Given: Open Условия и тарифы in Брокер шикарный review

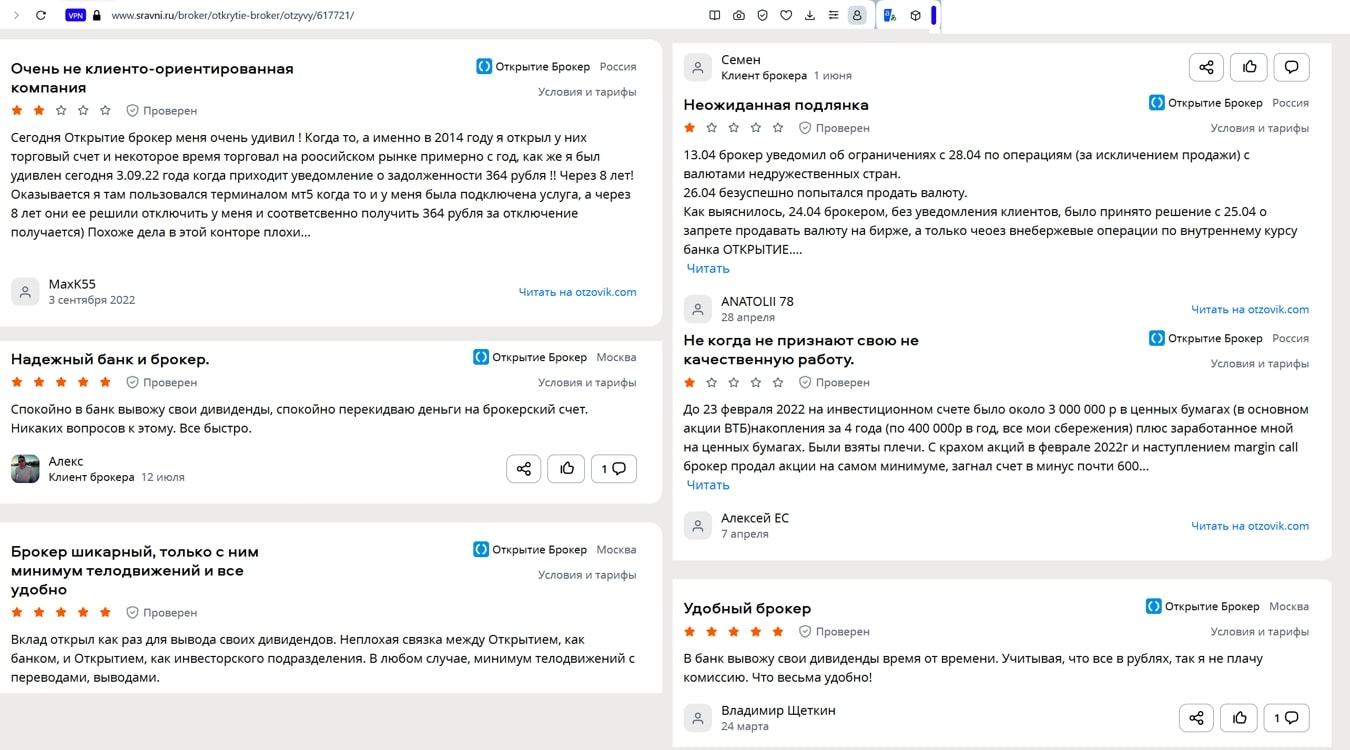Looking at the screenshot, I should (x=587, y=575).
